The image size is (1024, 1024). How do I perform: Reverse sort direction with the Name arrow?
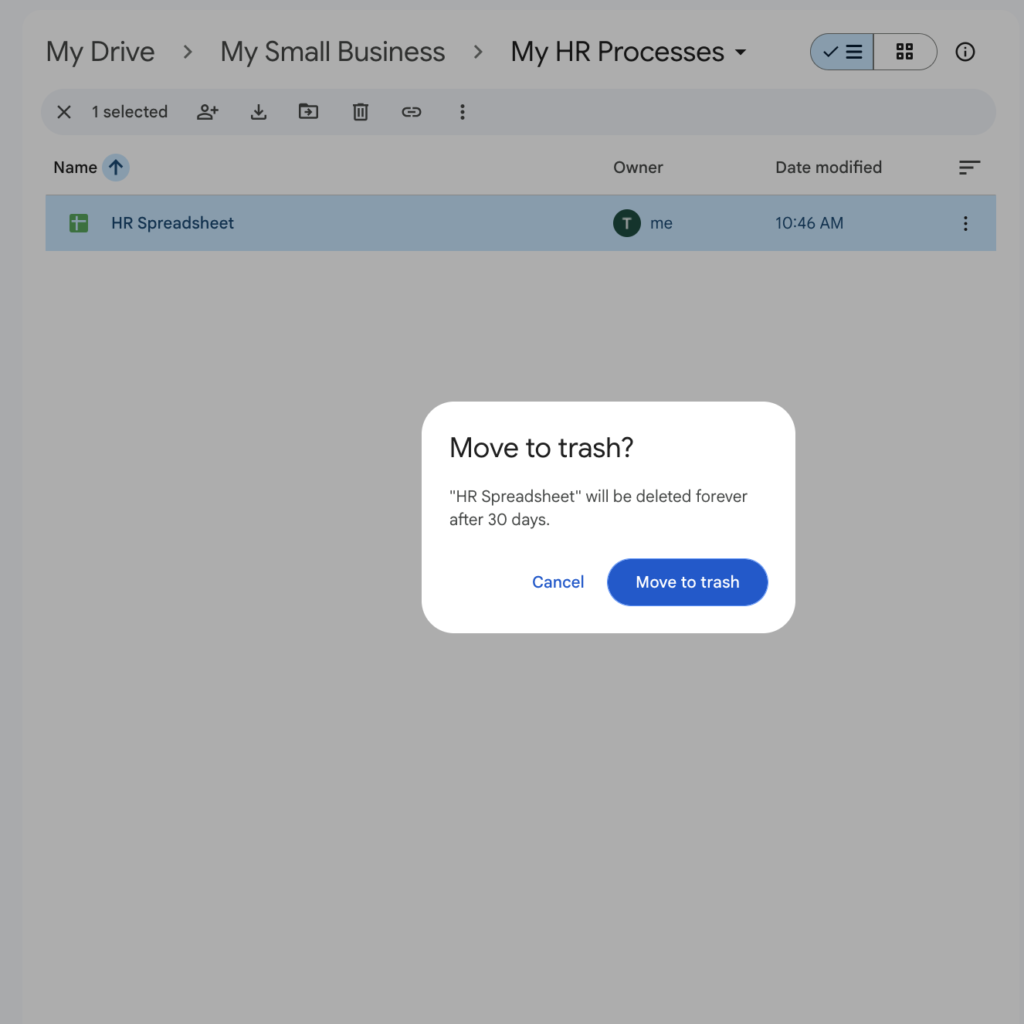click(x=116, y=167)
